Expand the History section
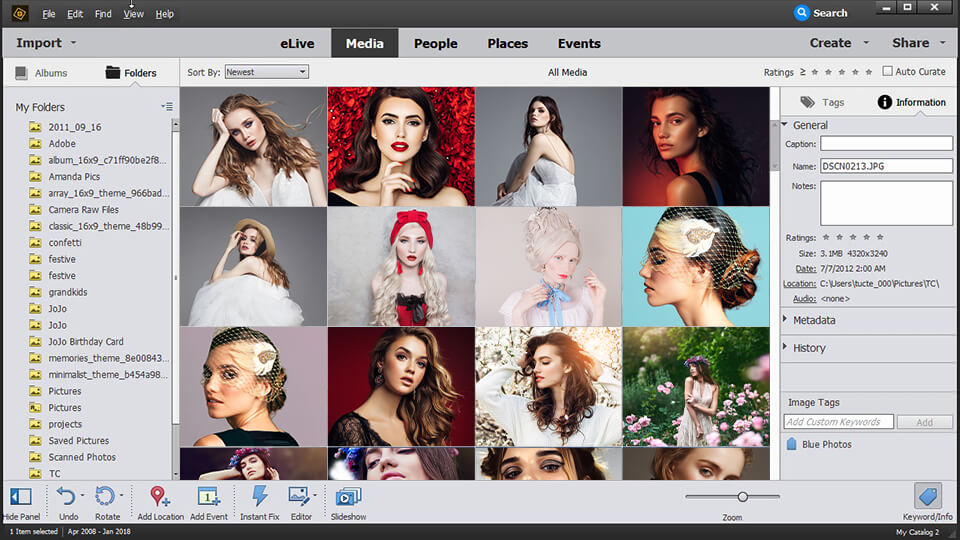Image resolution: width=960 pixels, height=540 pixels. click(x=809, y=348)
